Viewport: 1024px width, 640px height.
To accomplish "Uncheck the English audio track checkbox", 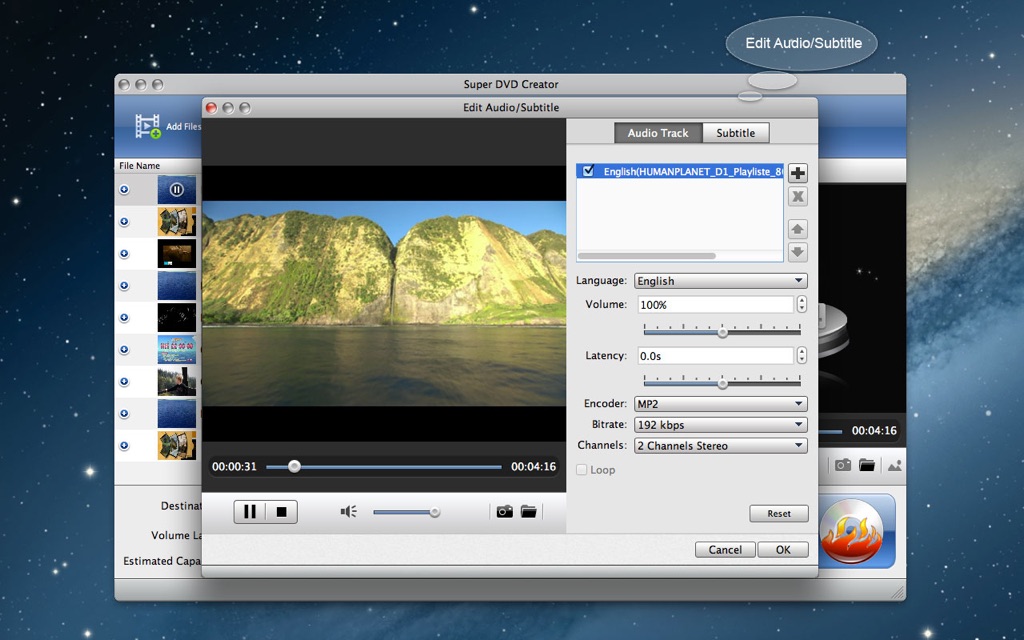I will 588,171.
